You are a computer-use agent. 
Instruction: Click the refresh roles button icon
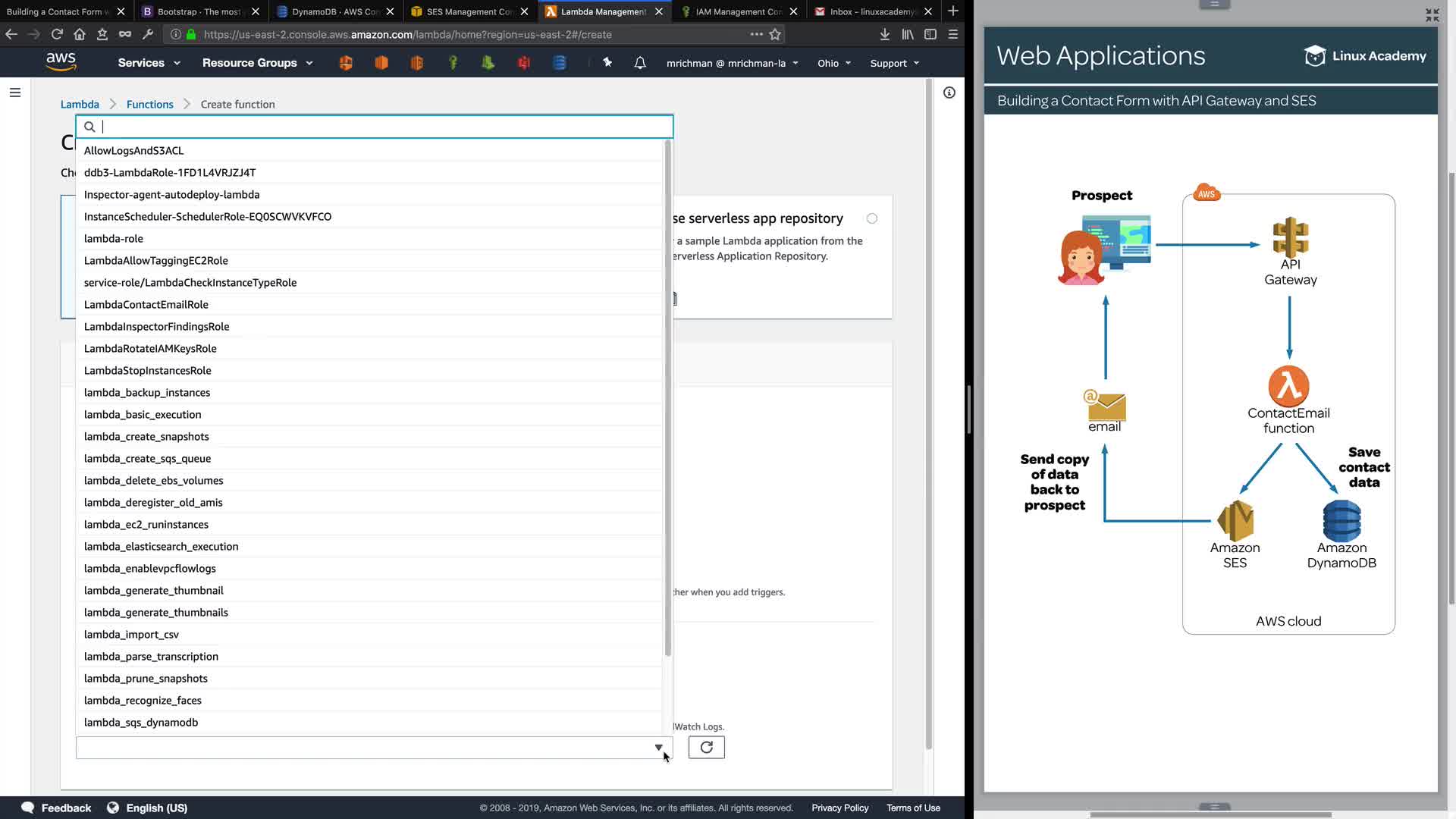click(x=706, y=748)
